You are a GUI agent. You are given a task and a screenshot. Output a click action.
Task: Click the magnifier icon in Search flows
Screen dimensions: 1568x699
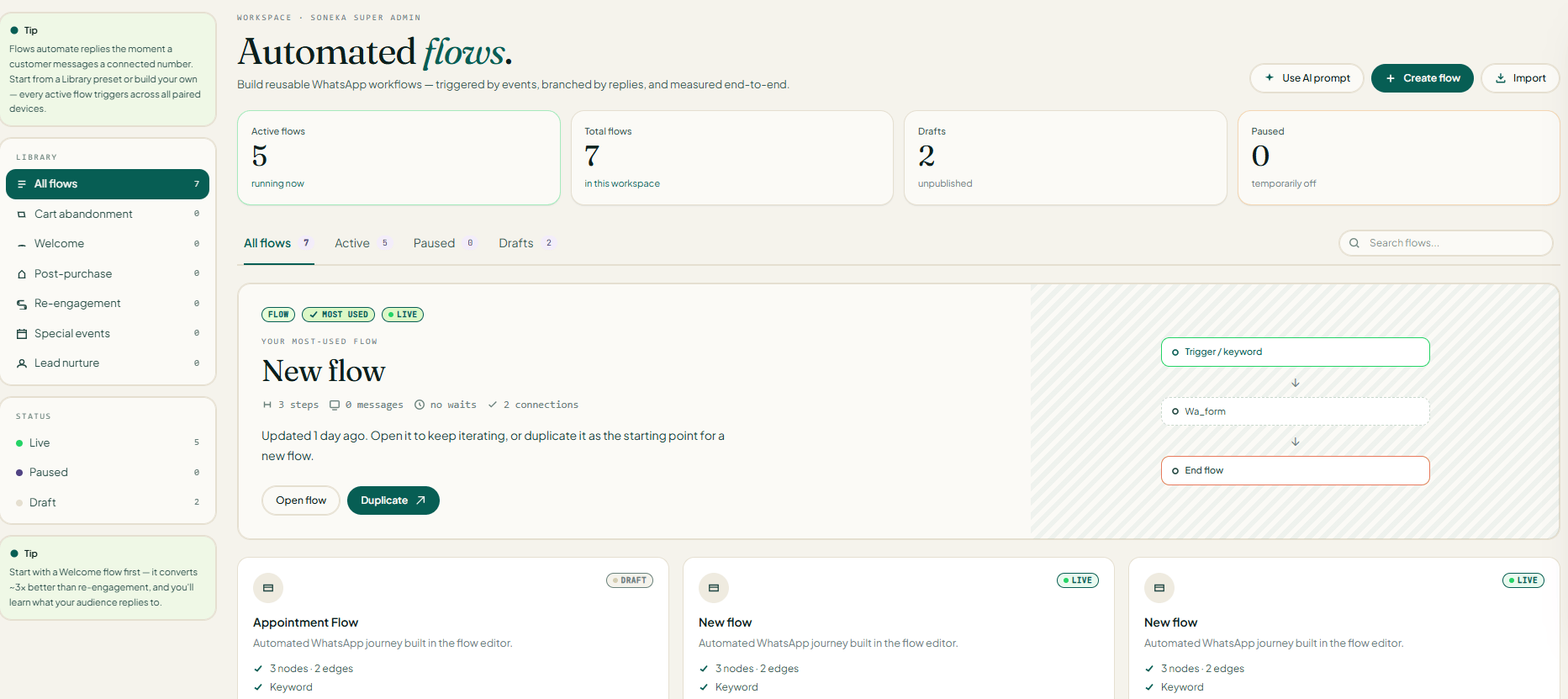point(1354,243)
